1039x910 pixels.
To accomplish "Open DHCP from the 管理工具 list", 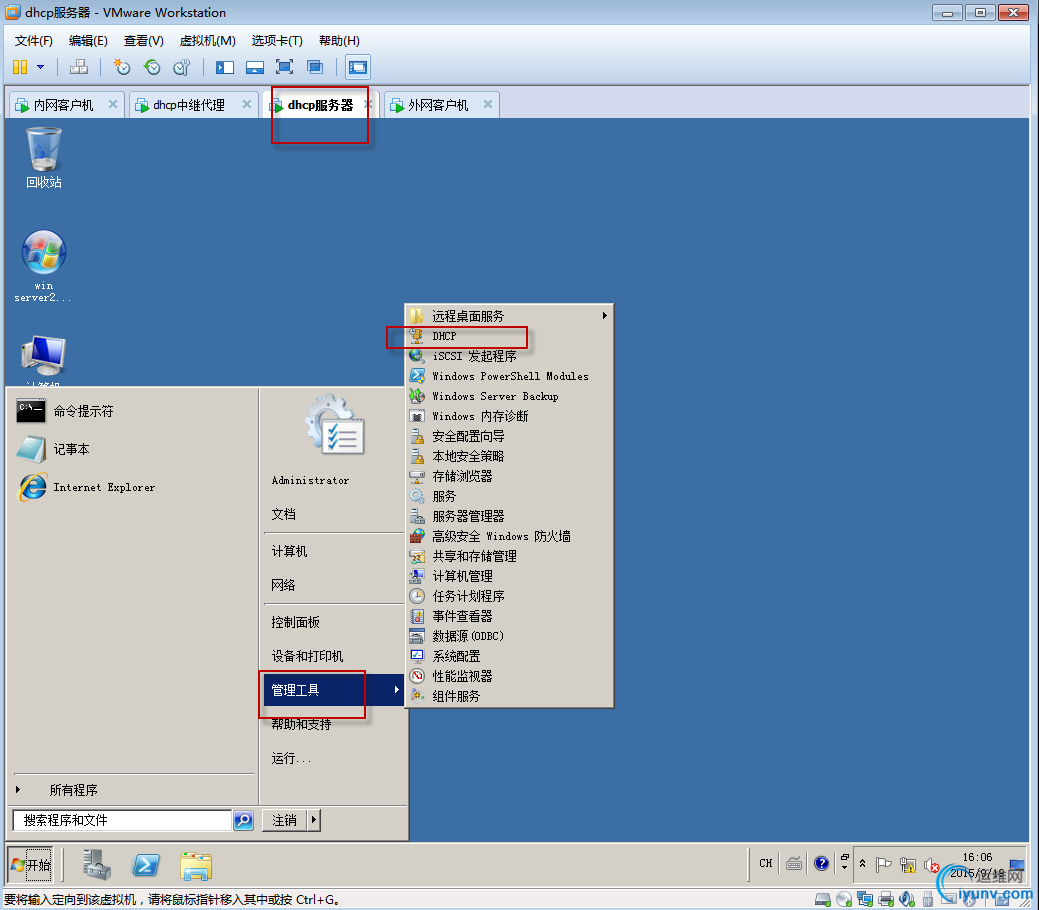I will pos(509,336).
